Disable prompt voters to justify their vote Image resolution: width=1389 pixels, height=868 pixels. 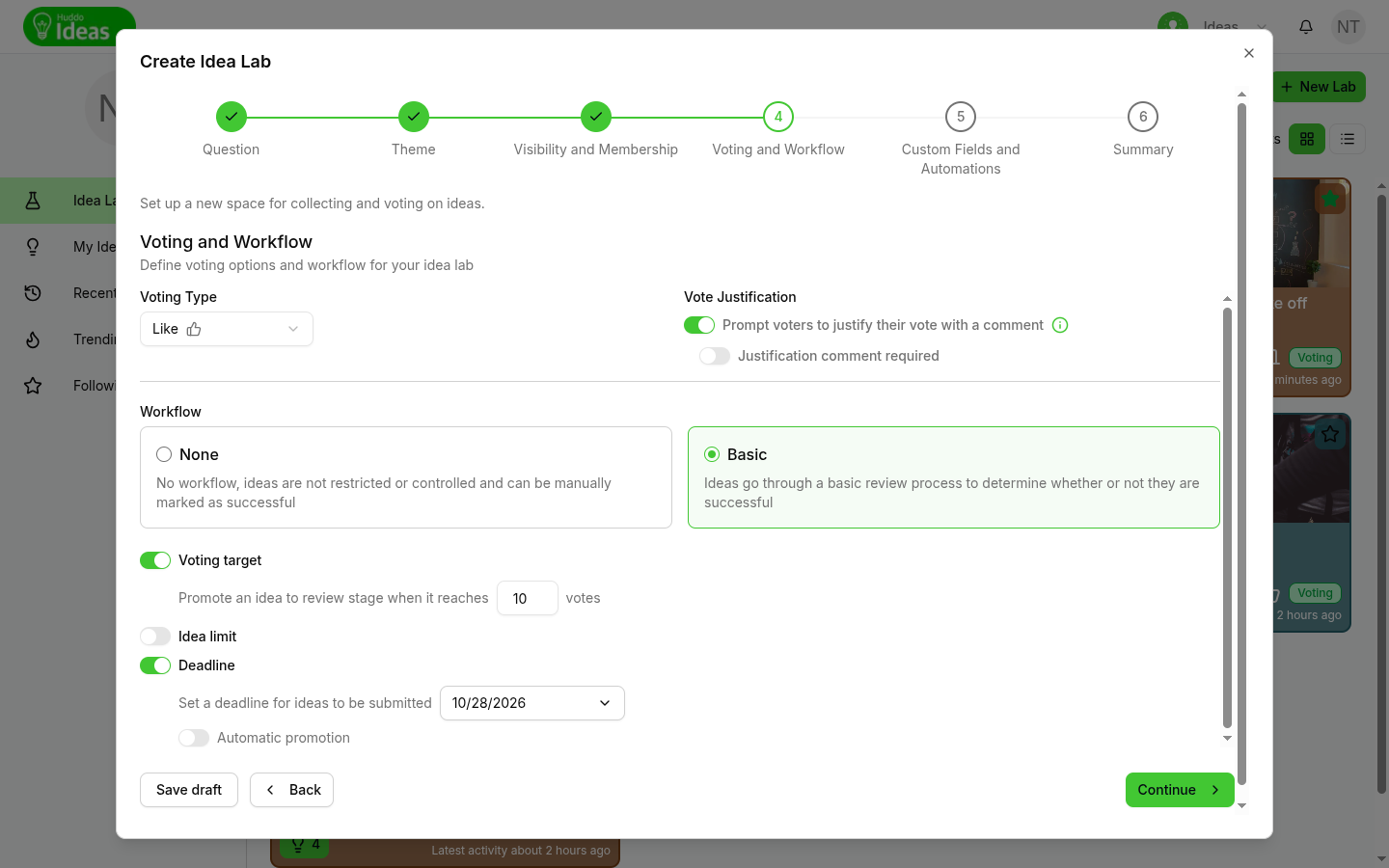pyautogui.click(x=699, y=325)
